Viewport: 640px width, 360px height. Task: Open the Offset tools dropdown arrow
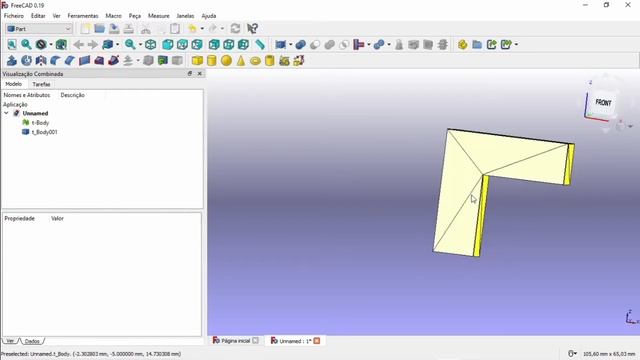(x=138, y=61)
